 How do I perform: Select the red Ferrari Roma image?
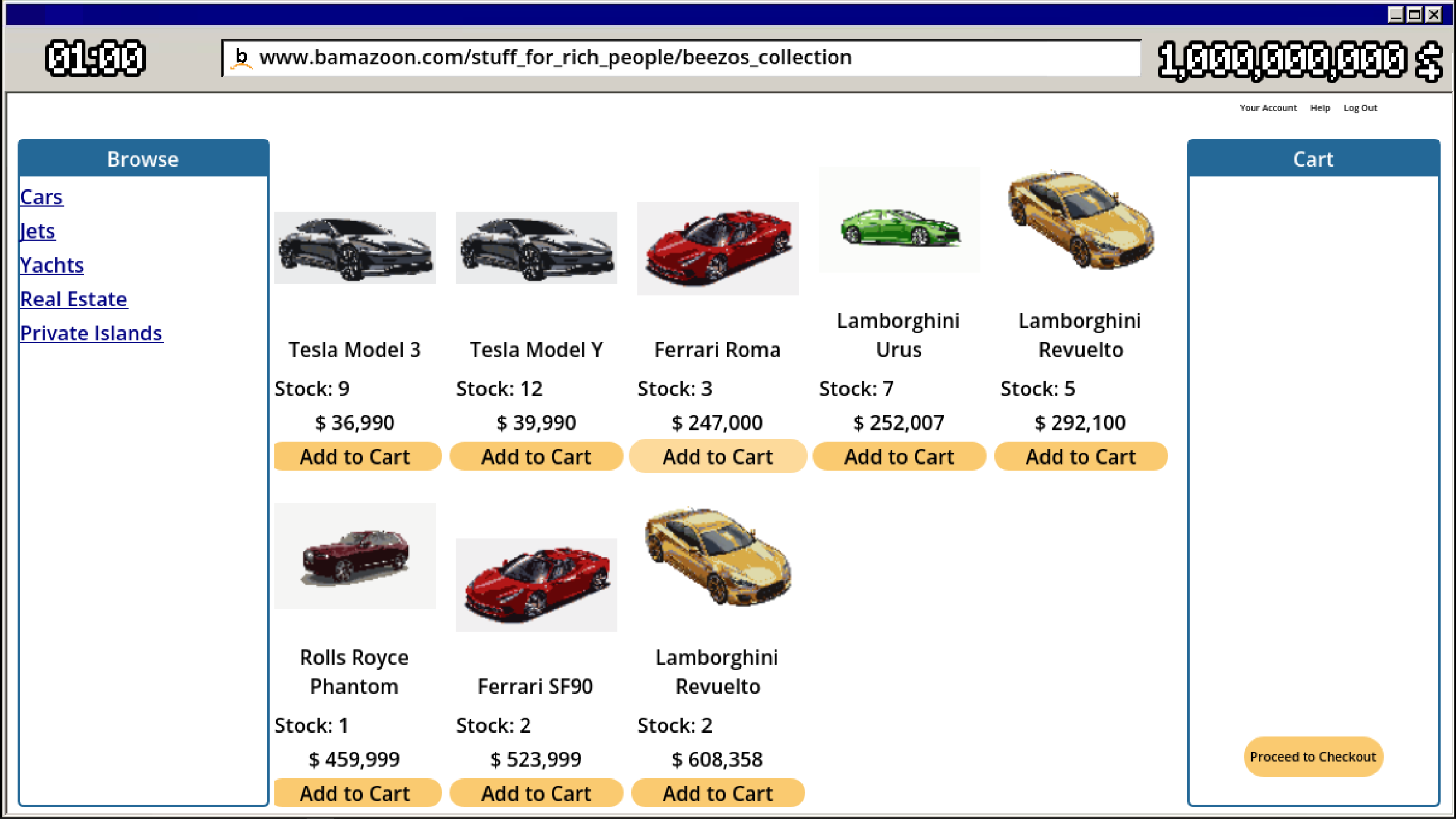coord(718,249)
